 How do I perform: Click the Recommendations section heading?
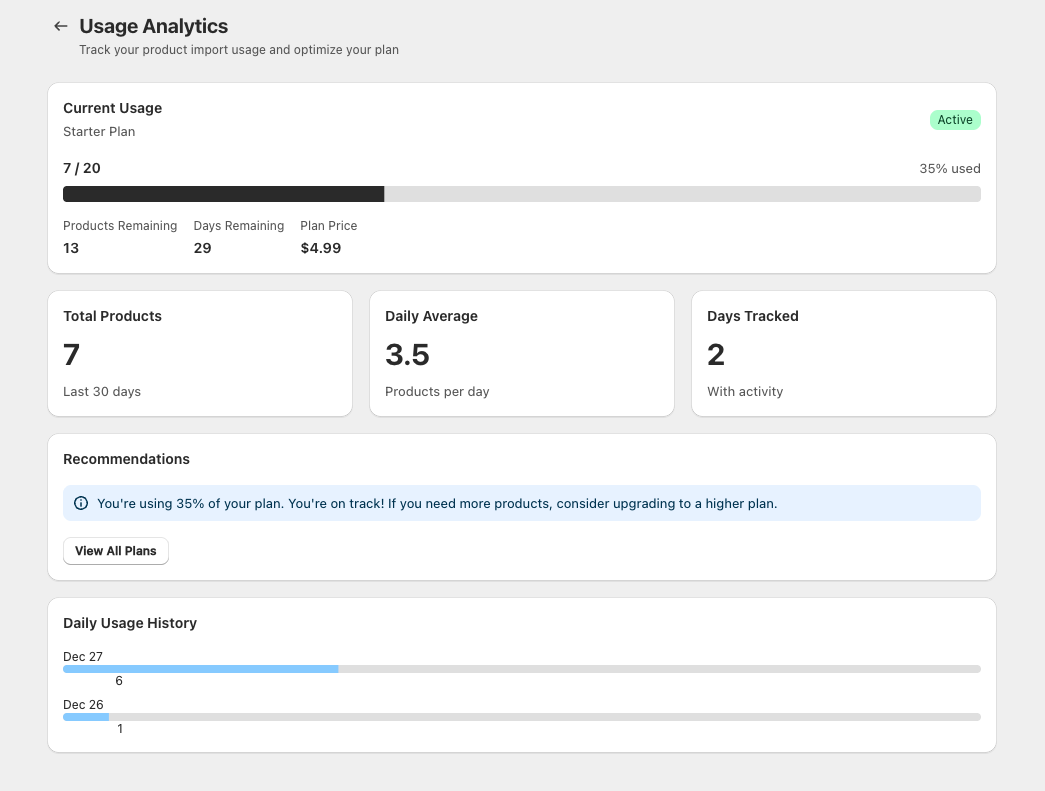(126, 459)
